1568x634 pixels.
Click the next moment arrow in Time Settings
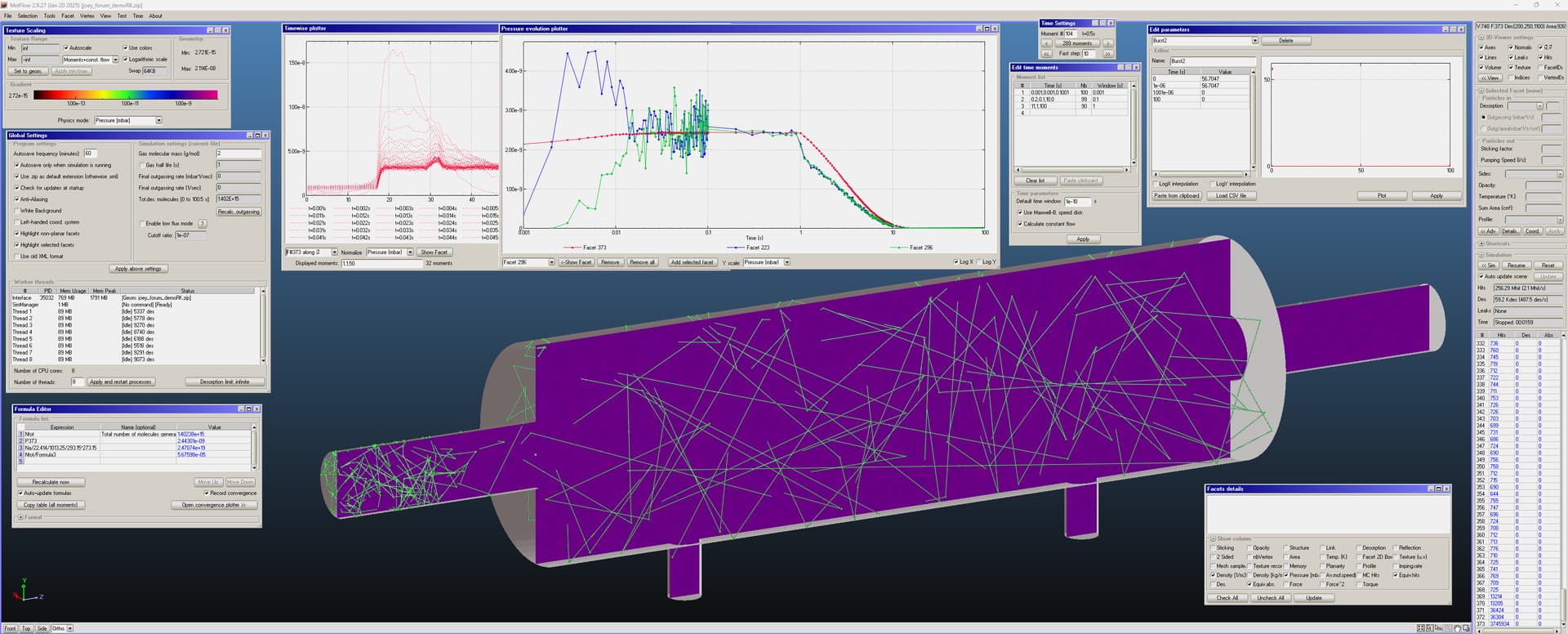[x=1108, y=43]
